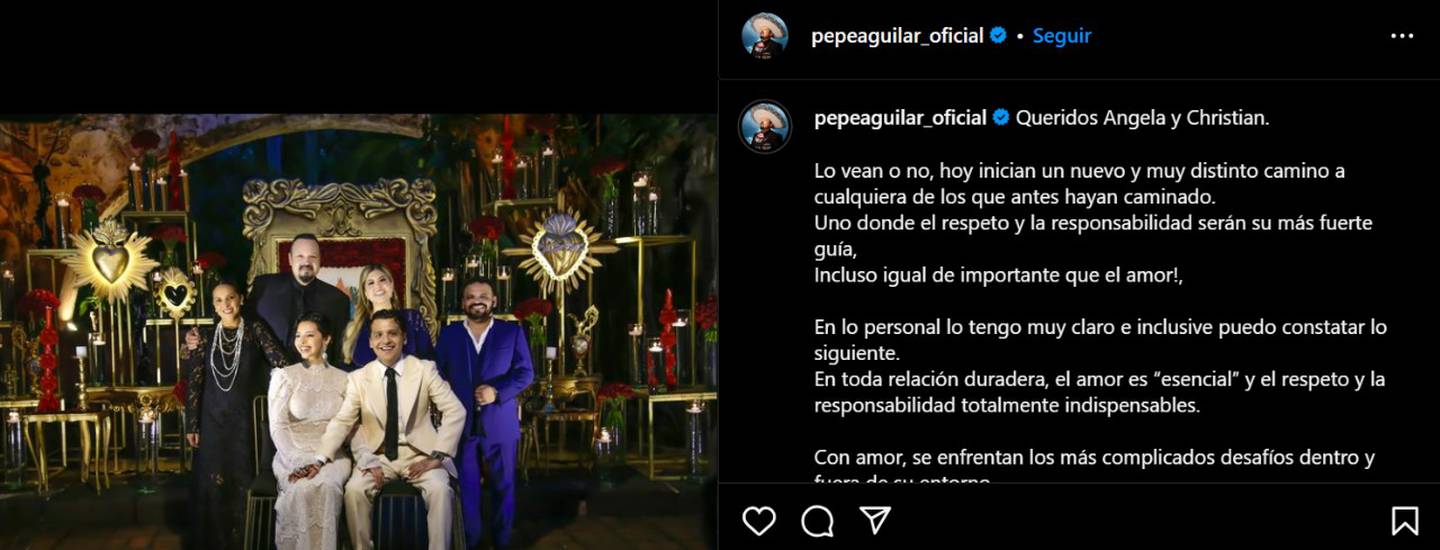The image size is (1440, 550).
Task: Open the three-dot more options menu
Action: coord(1402,36)
